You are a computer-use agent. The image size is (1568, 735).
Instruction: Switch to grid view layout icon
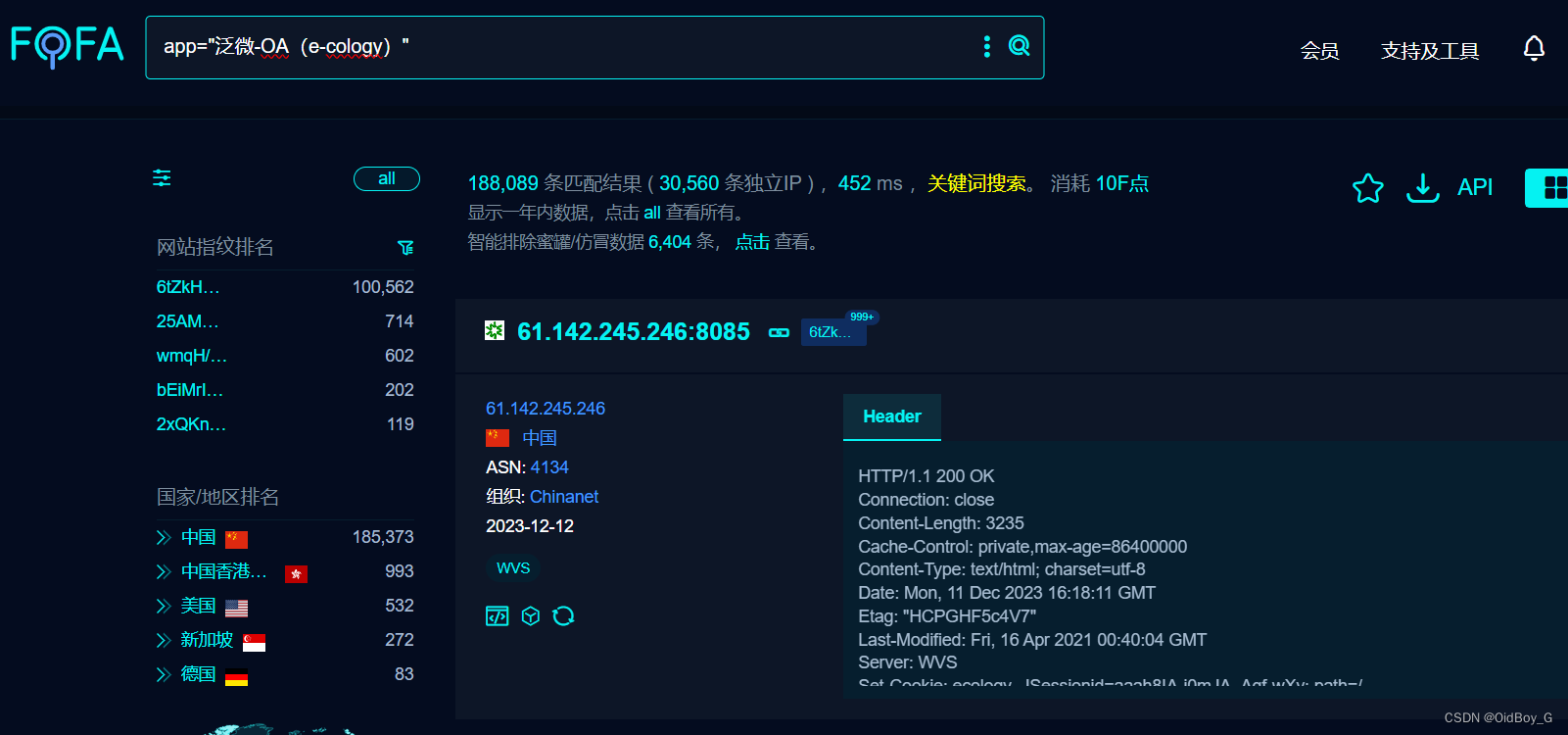[x=1554, y=187]
